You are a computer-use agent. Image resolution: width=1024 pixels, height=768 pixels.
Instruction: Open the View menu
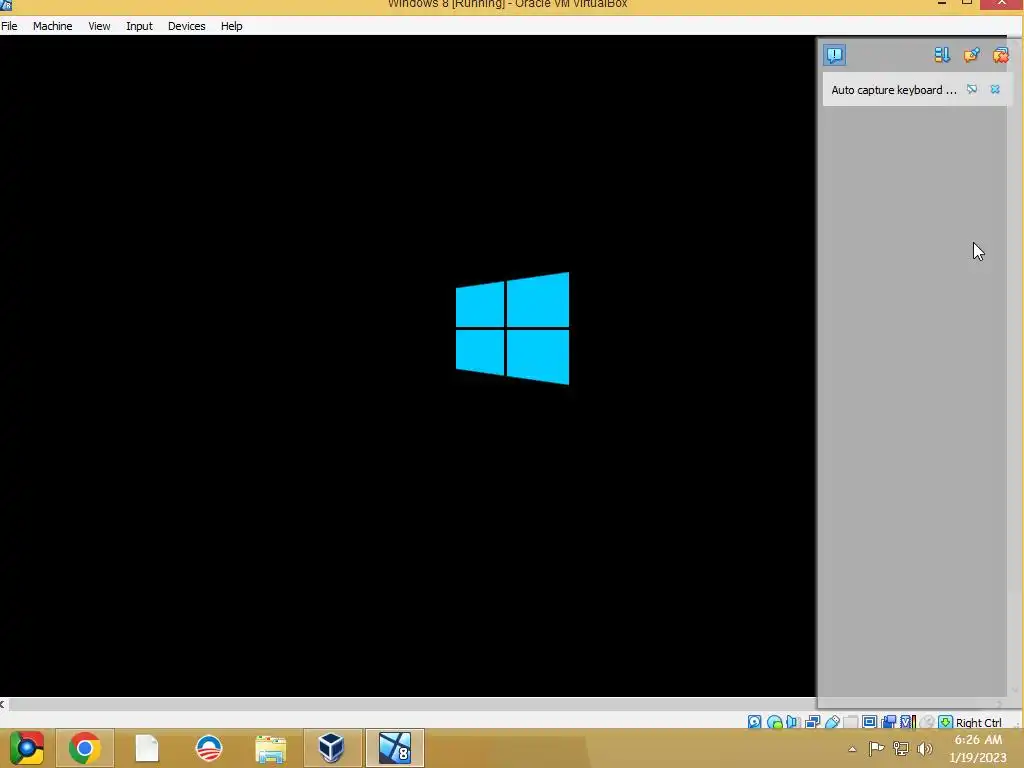click(99, 26)
